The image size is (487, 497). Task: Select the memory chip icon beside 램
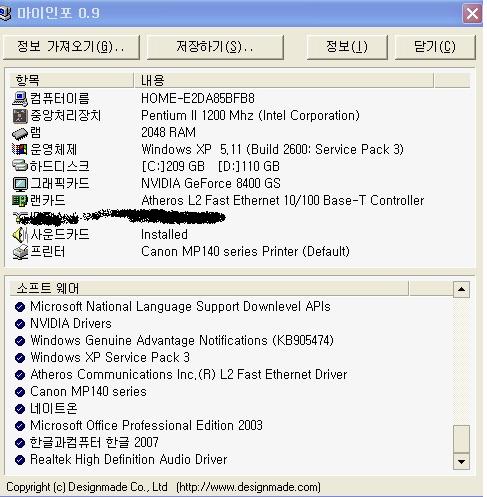click(x=20, y=133)
